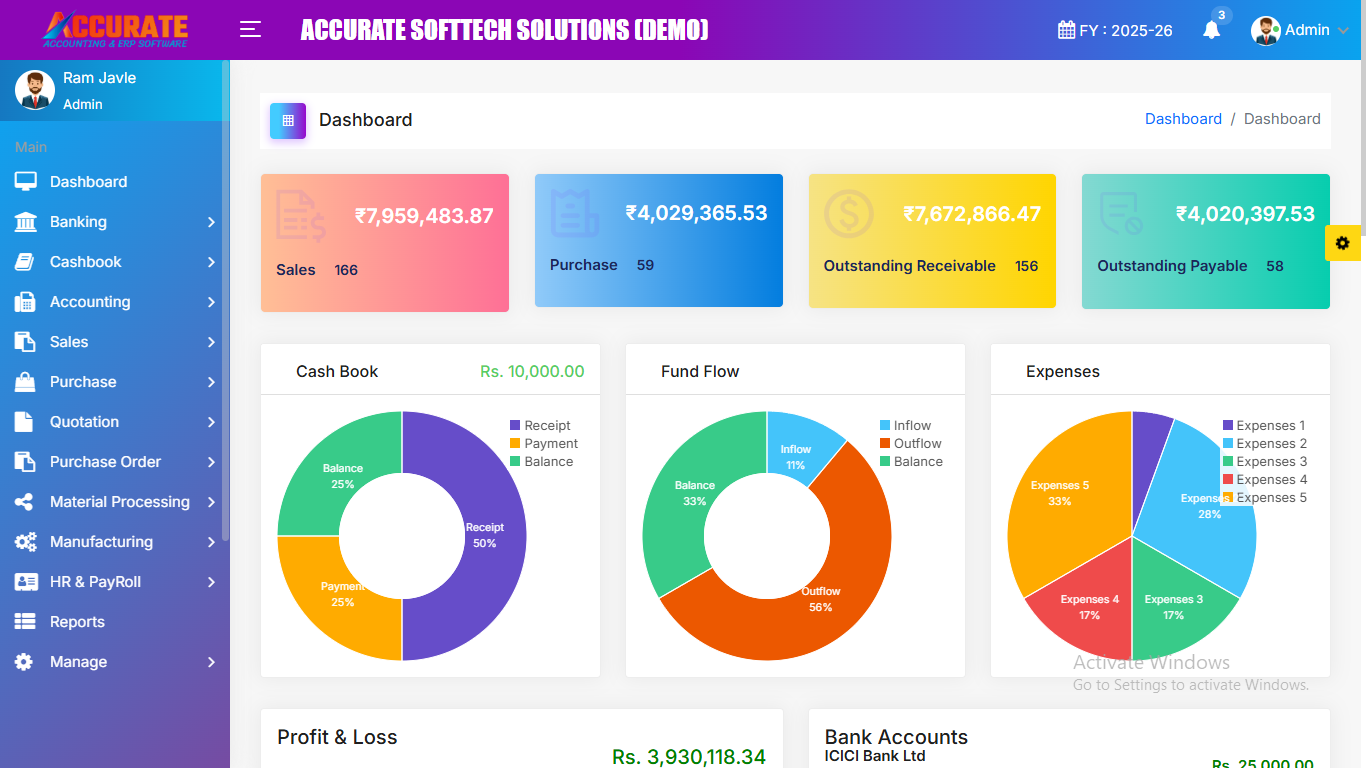The width and height of the screenshot is (1366, 768).
Task: Click the FY 2025-26 calendar icon
Action: point(1066,30)
